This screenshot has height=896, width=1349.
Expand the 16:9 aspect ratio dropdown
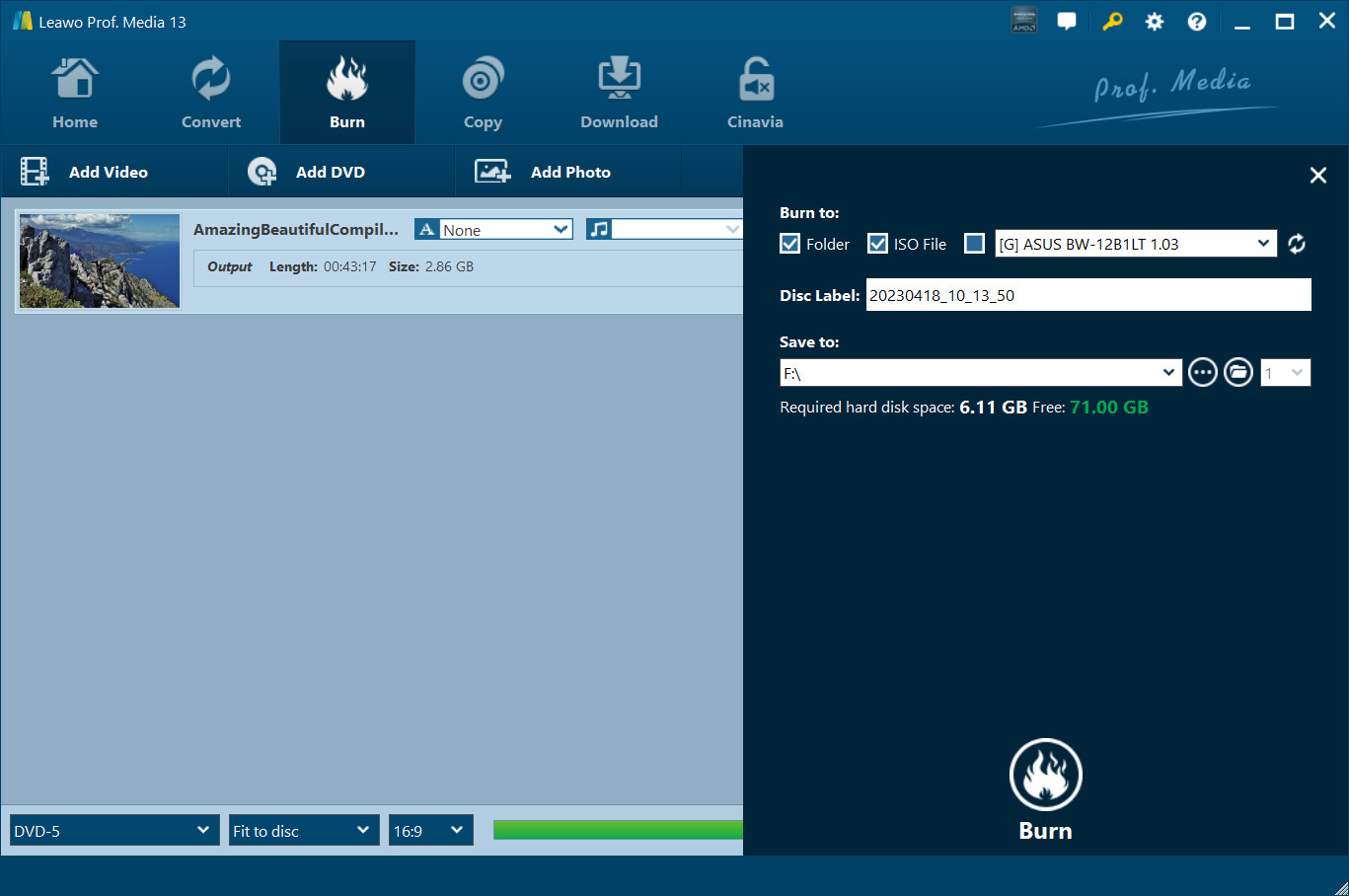(x=430, y=830)
